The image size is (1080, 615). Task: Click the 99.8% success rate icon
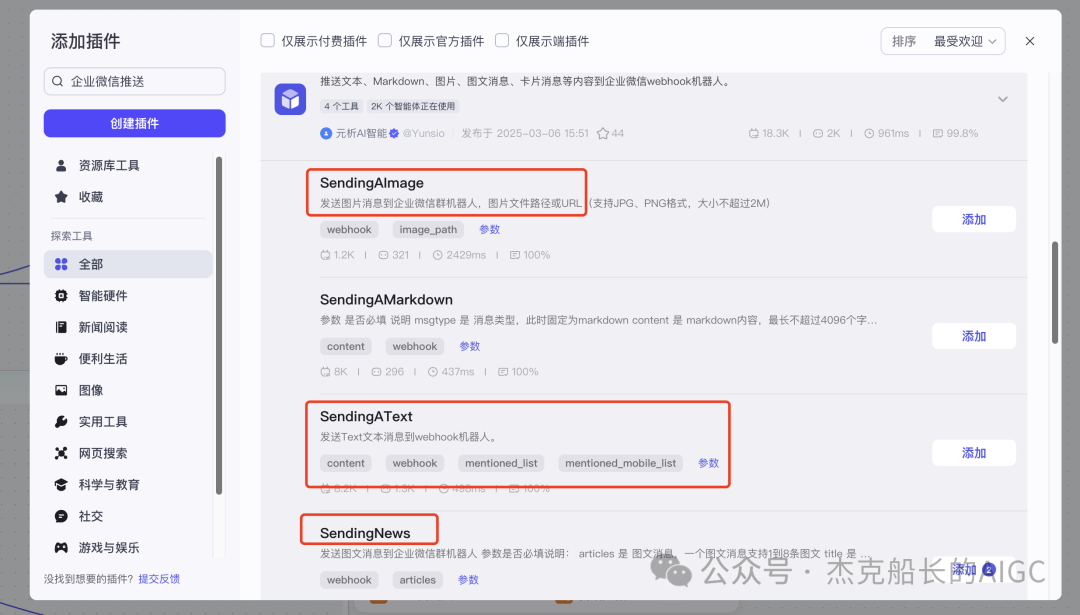[937, 133]
